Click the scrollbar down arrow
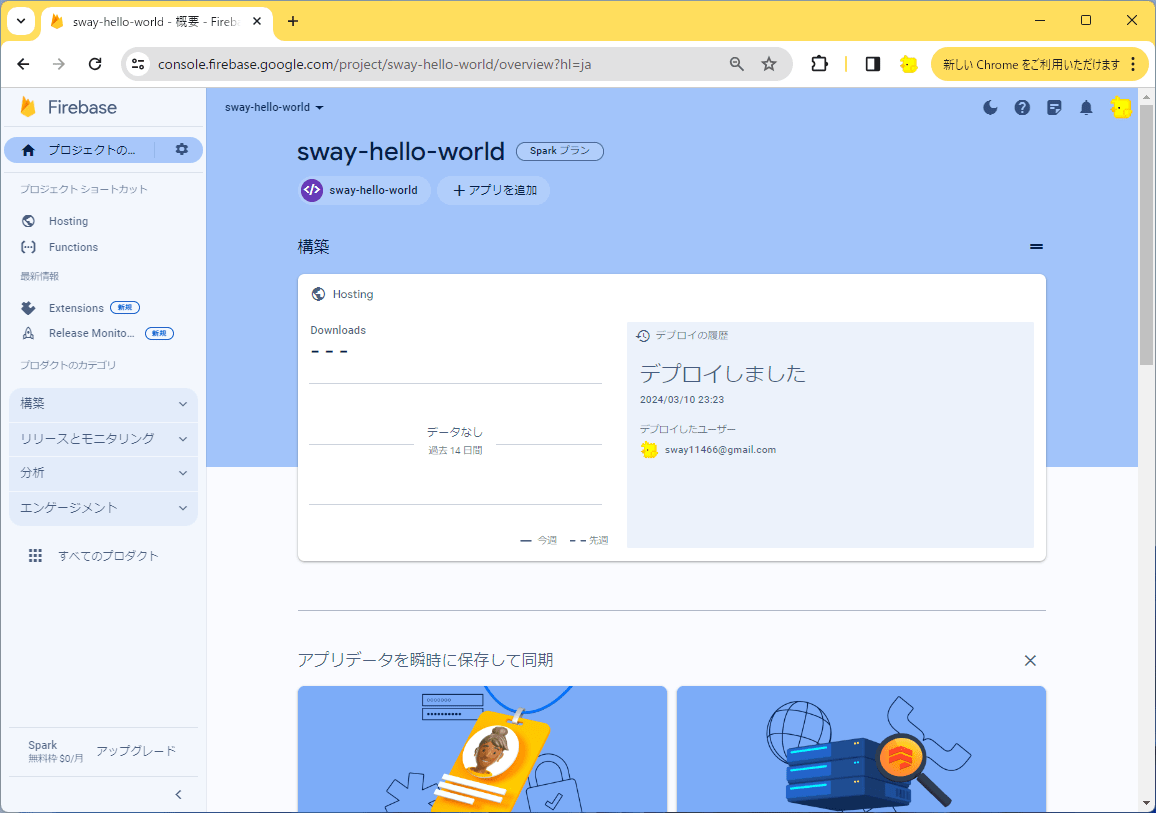This screenshot has height=813, width=1156. 1146,803
